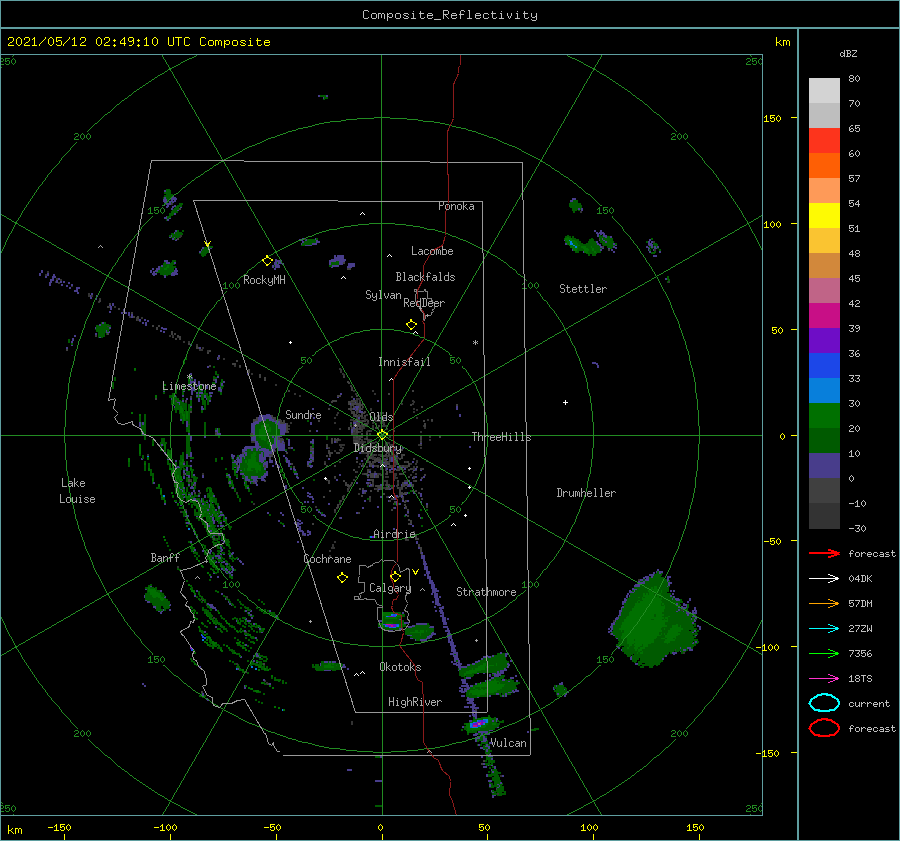Click yellow diamond marker below RedDeer
Viewport: 900px width, 841px height.
pyautogui.click(x=411, y=325)
